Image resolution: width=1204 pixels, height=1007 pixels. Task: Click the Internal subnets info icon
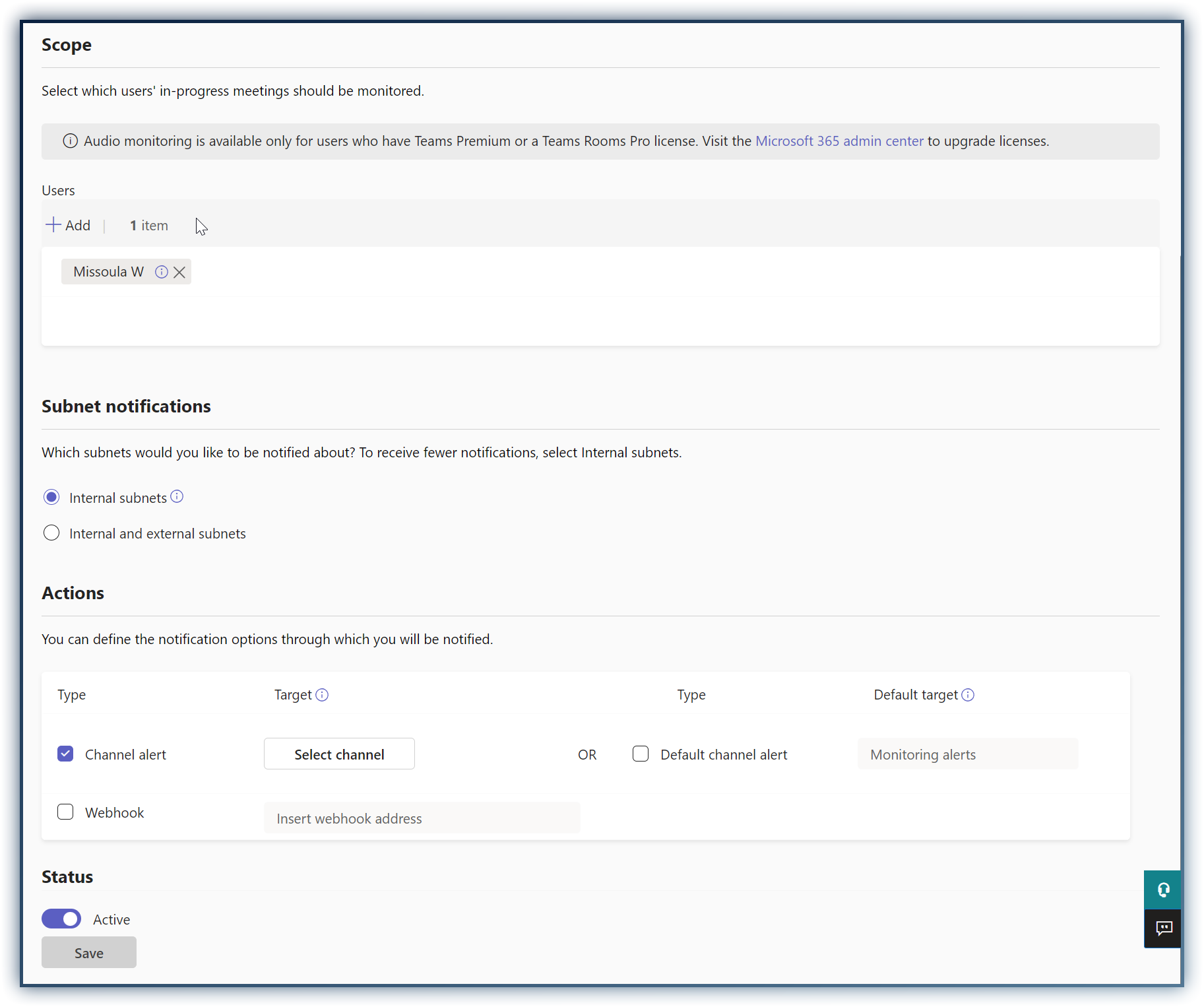(177, 497)
